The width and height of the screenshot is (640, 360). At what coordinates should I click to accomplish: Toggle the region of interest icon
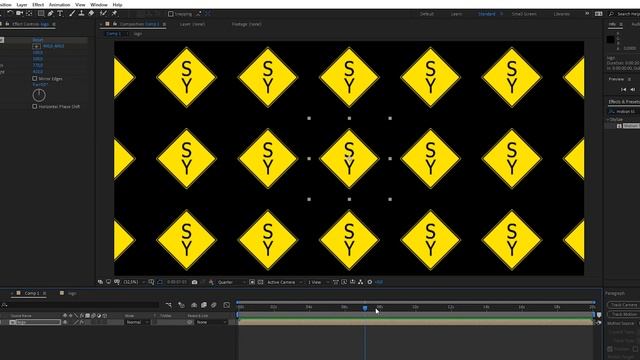(x=252, y=282)
